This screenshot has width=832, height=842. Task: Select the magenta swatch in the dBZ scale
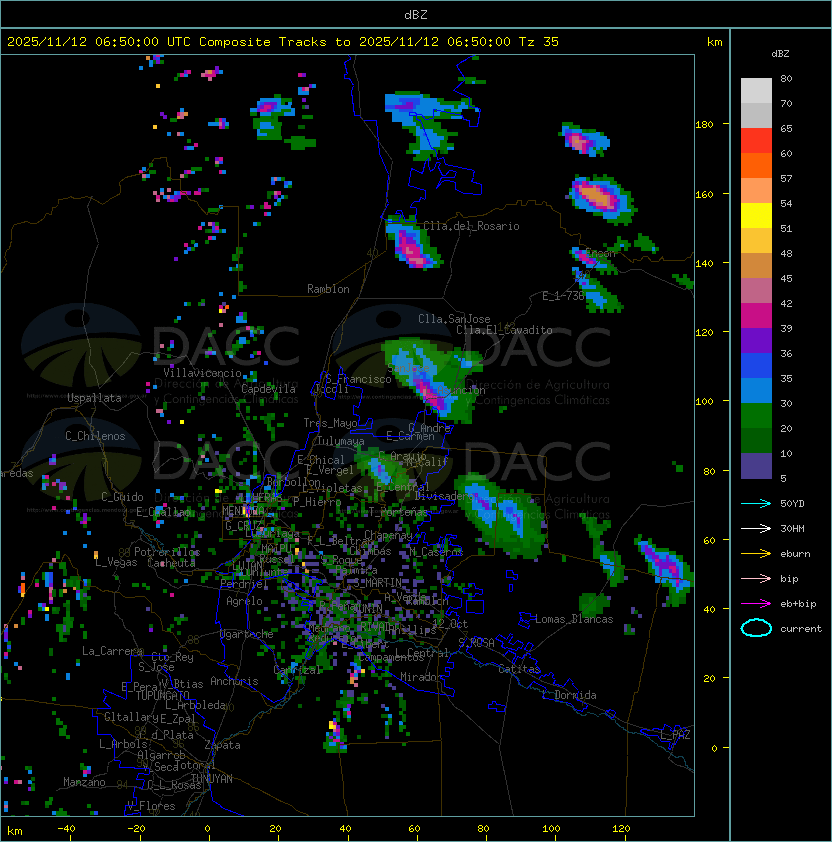click(x=756, y=316)
